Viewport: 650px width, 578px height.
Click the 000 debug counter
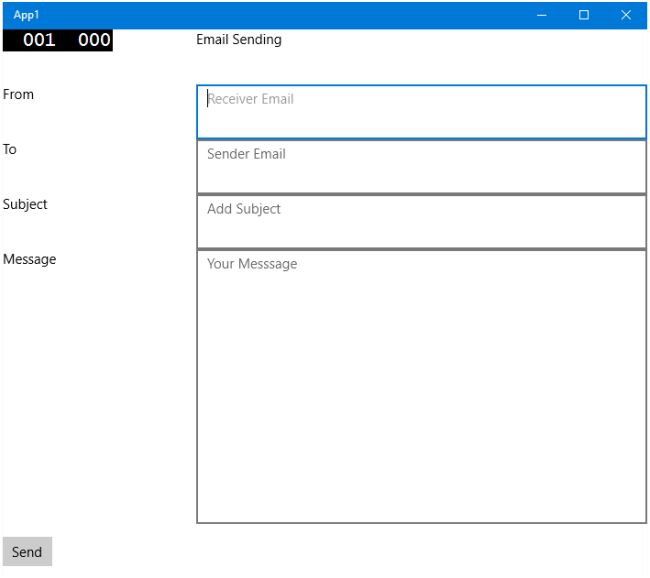[x=94, y=40]
